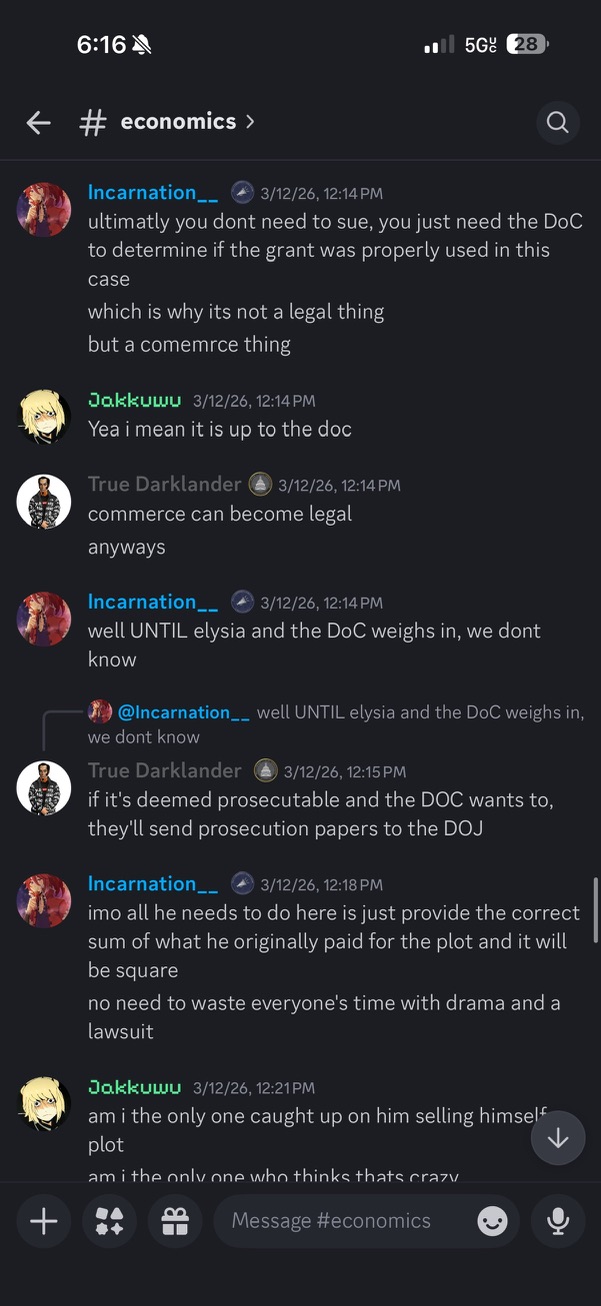
Task: Open the Apps and games picker
Action: 109,1221
